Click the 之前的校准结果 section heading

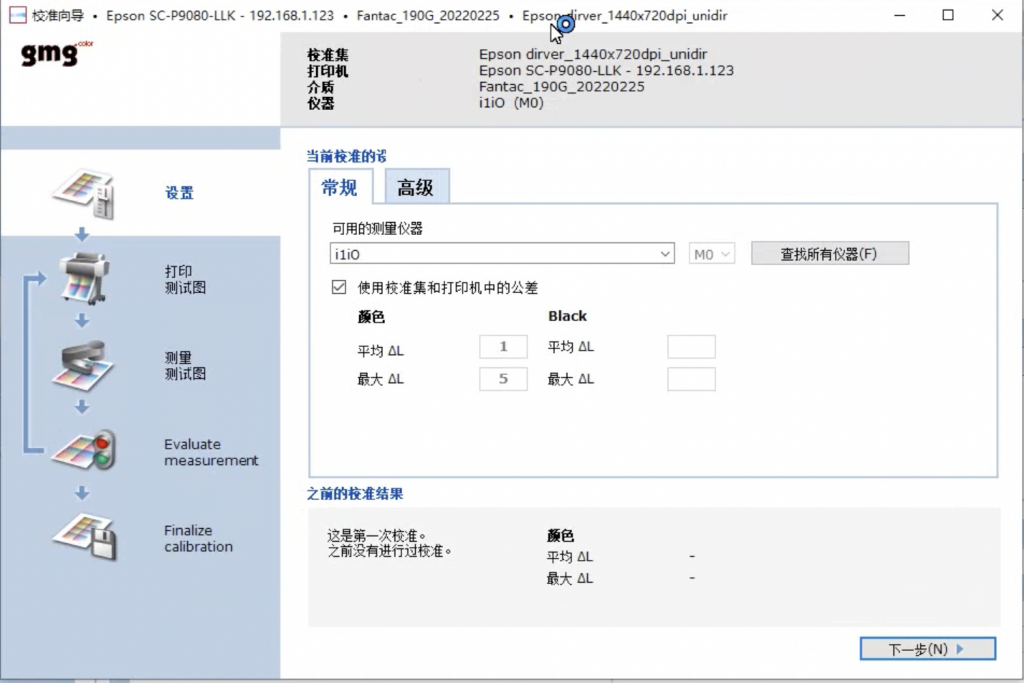pyautogui.click(x=355, y=494)
